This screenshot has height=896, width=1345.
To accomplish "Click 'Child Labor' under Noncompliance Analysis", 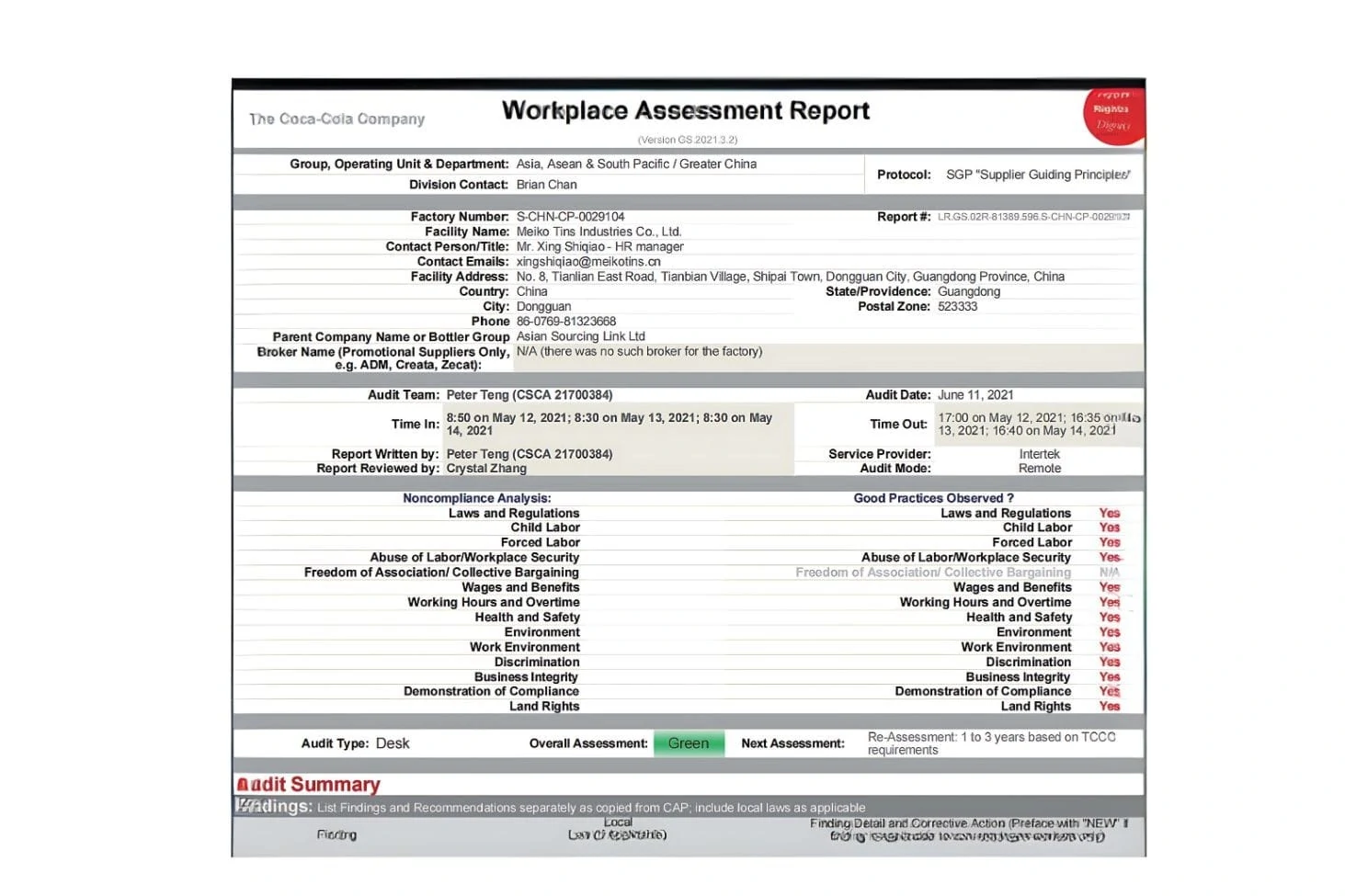I will click(x=545, y=527).
